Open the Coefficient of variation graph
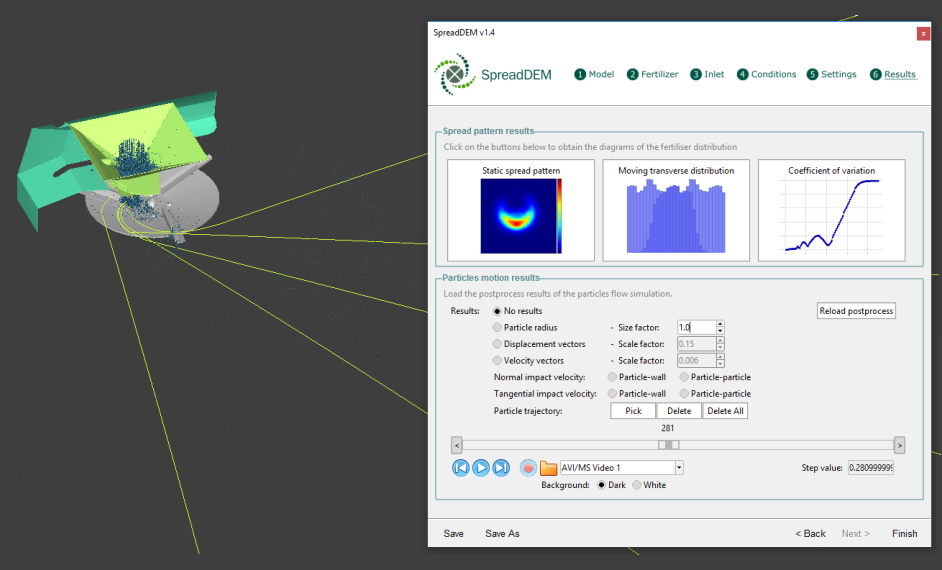The height and width of the screenshot is (570, 942). coord(831,210)
